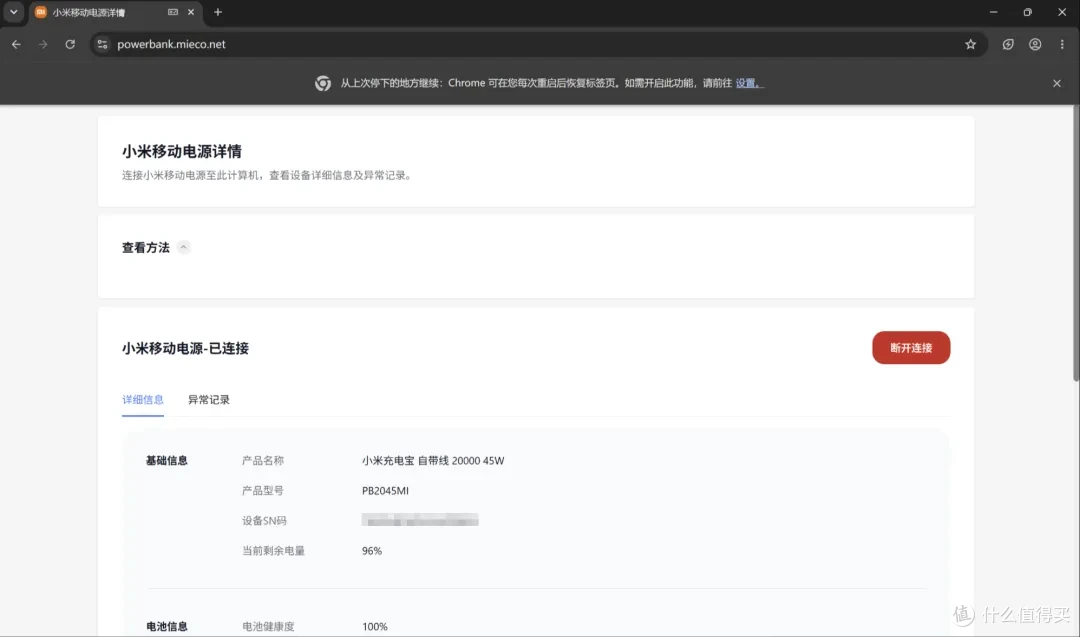Go back to previous page
Image resolution: width=1080 pixels, height=637 pixels.
point(16,44)
